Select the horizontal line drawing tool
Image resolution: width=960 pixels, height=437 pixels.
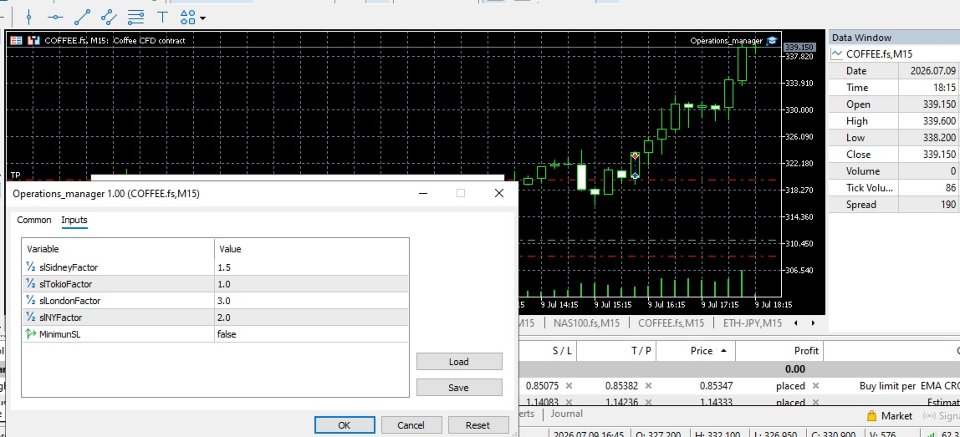pos(55,17)
